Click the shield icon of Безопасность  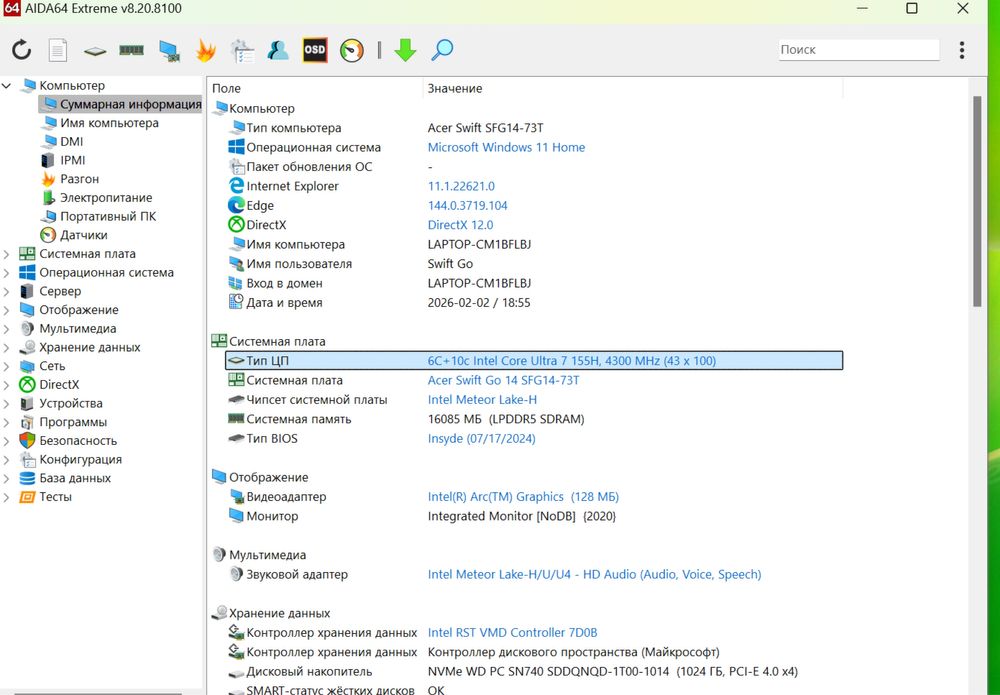coord(27,441)
